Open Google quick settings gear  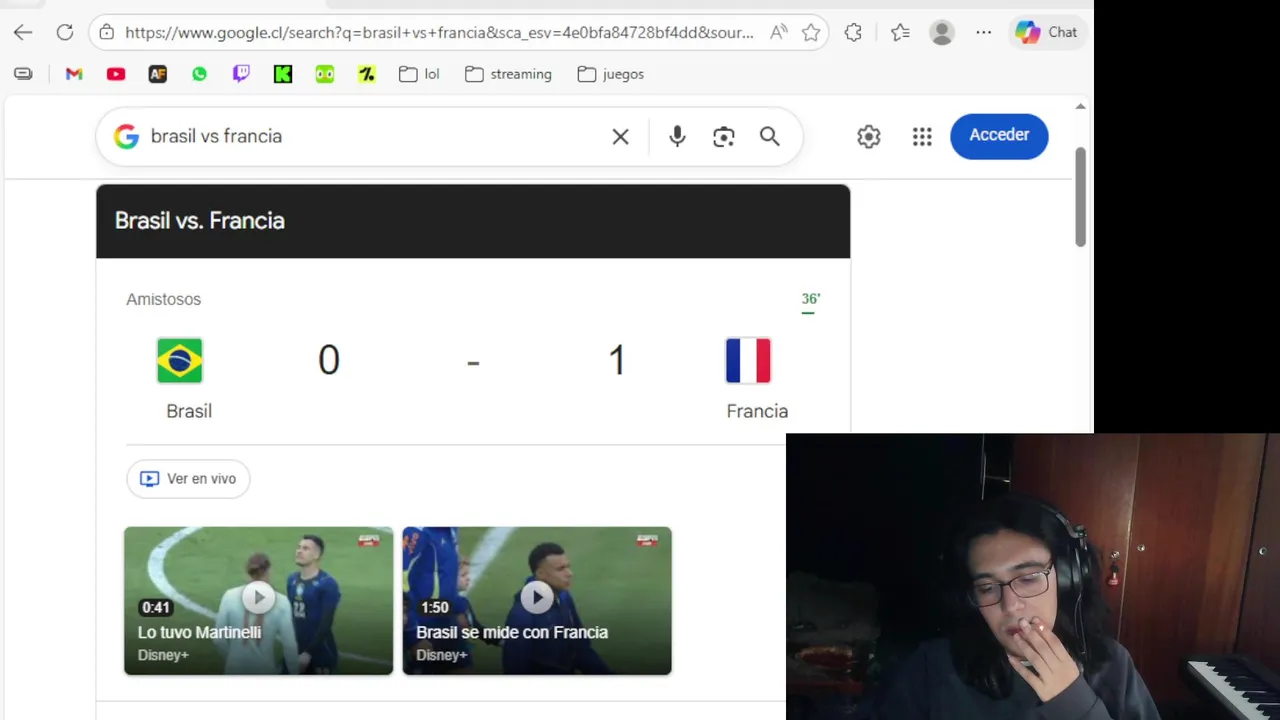868,136
